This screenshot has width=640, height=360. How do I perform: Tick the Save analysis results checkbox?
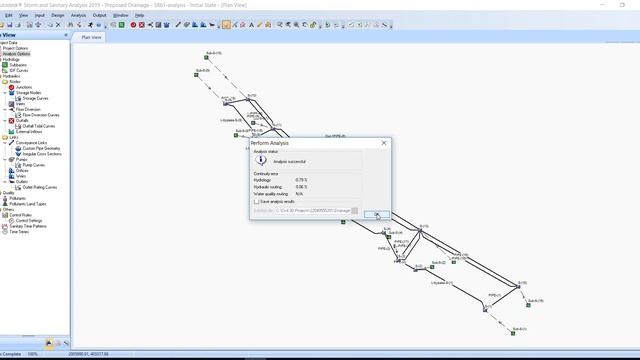click(256, 202)
